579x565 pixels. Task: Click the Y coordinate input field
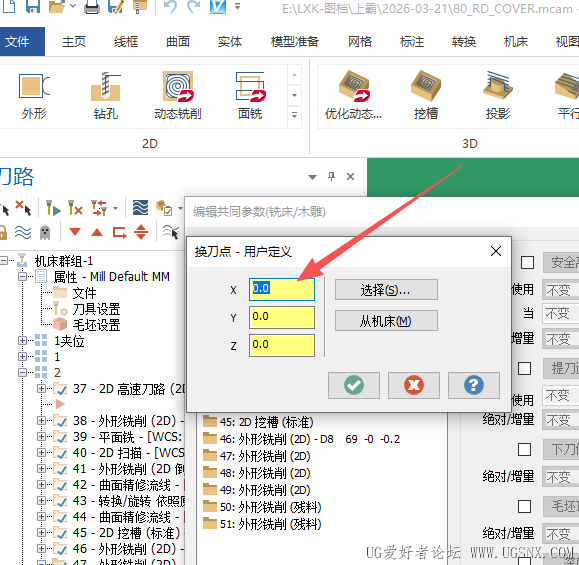[x=282, y=317]
